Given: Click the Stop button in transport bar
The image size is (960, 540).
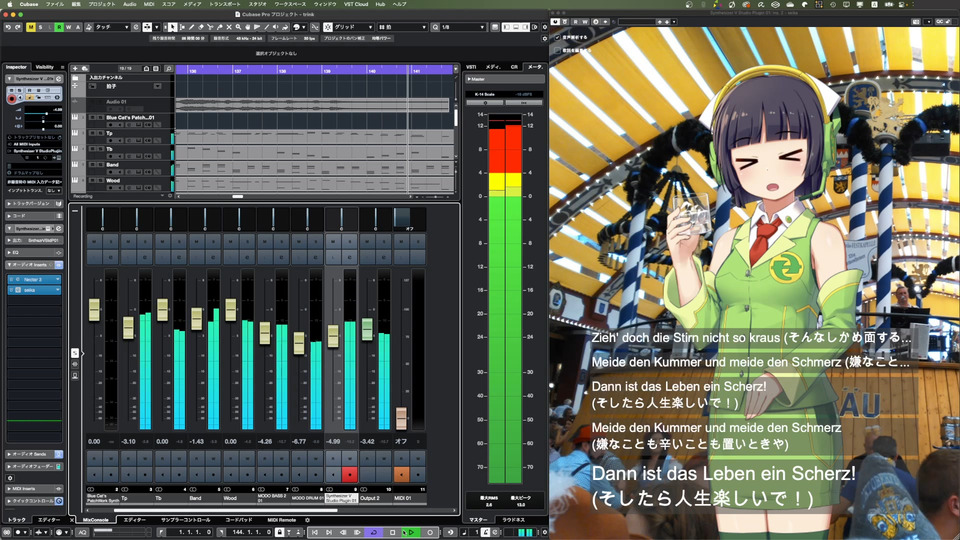Looking at the screenshot, I should [393, 533].
